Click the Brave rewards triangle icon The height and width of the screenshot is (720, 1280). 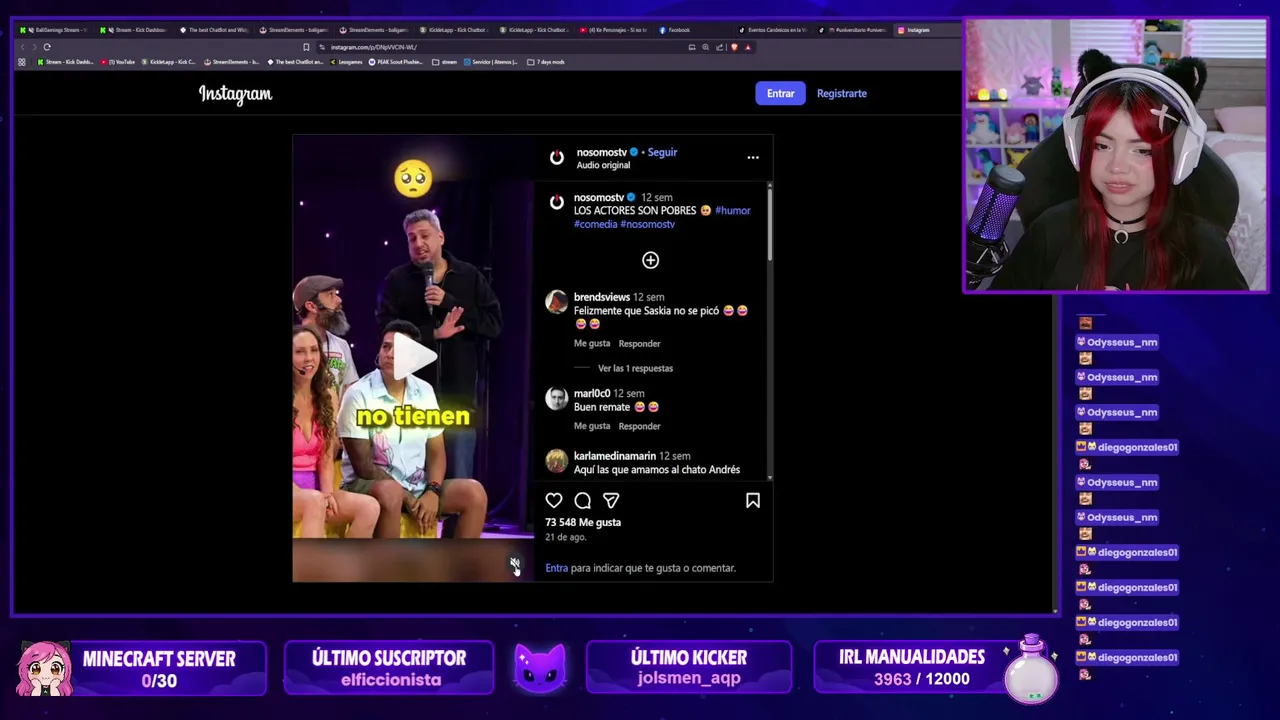click(747, 47)
